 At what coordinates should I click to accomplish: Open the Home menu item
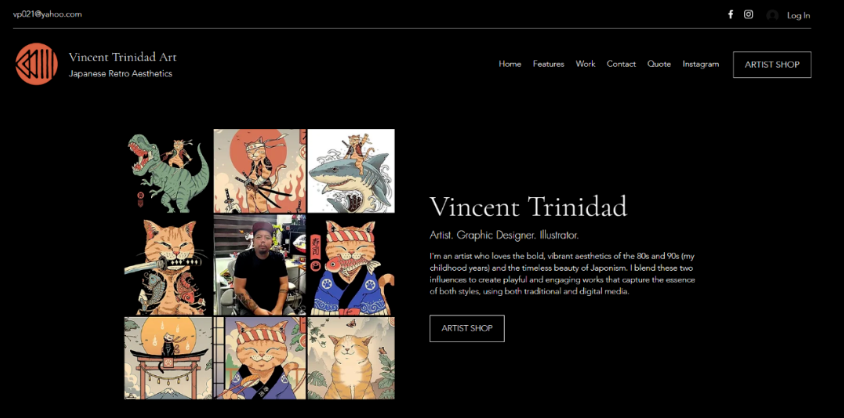510,64
